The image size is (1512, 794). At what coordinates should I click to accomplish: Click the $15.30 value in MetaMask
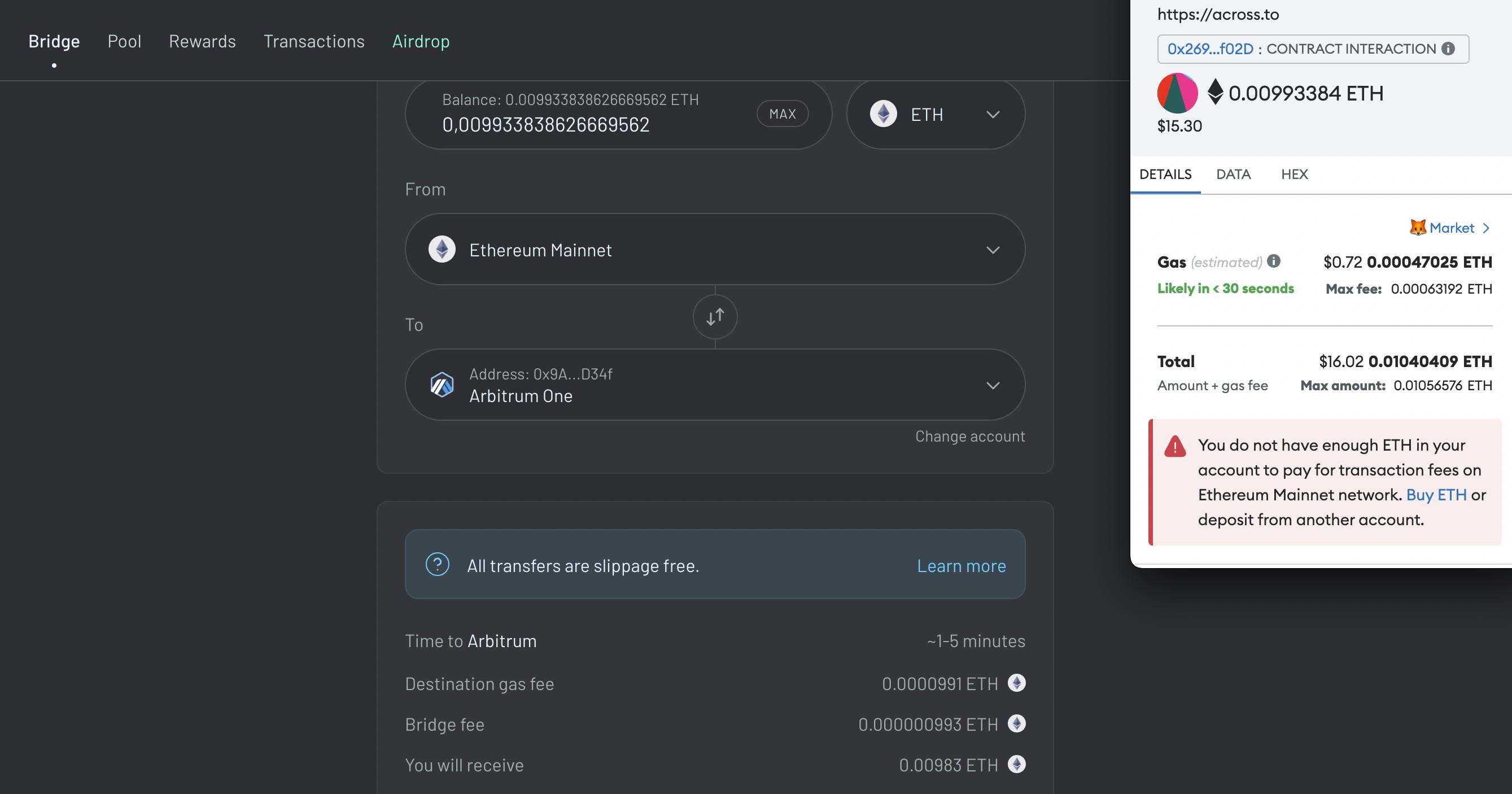[x=1180, y=126]
